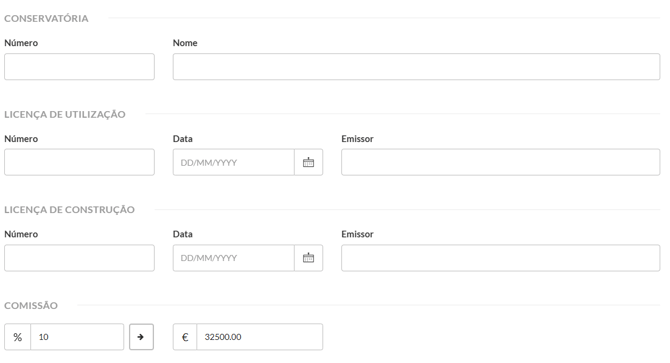Click the Data label under Licença de Utilização
The image size is (670, 363).
pyautogui.click(x=182, y=139)
